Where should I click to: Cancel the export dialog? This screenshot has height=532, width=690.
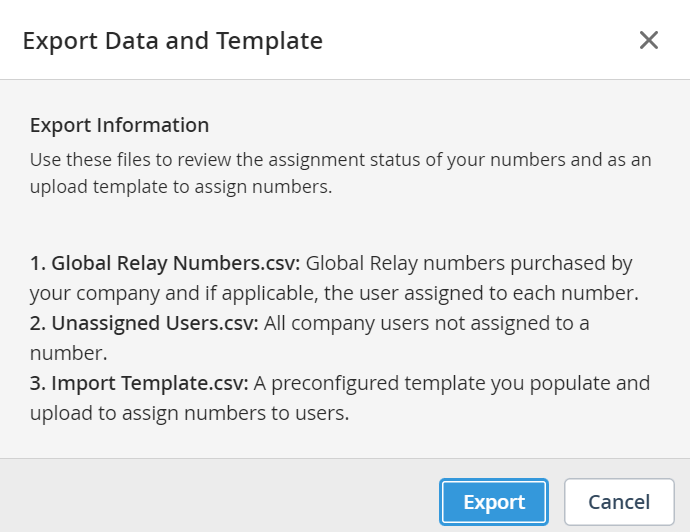click(619, 502)
